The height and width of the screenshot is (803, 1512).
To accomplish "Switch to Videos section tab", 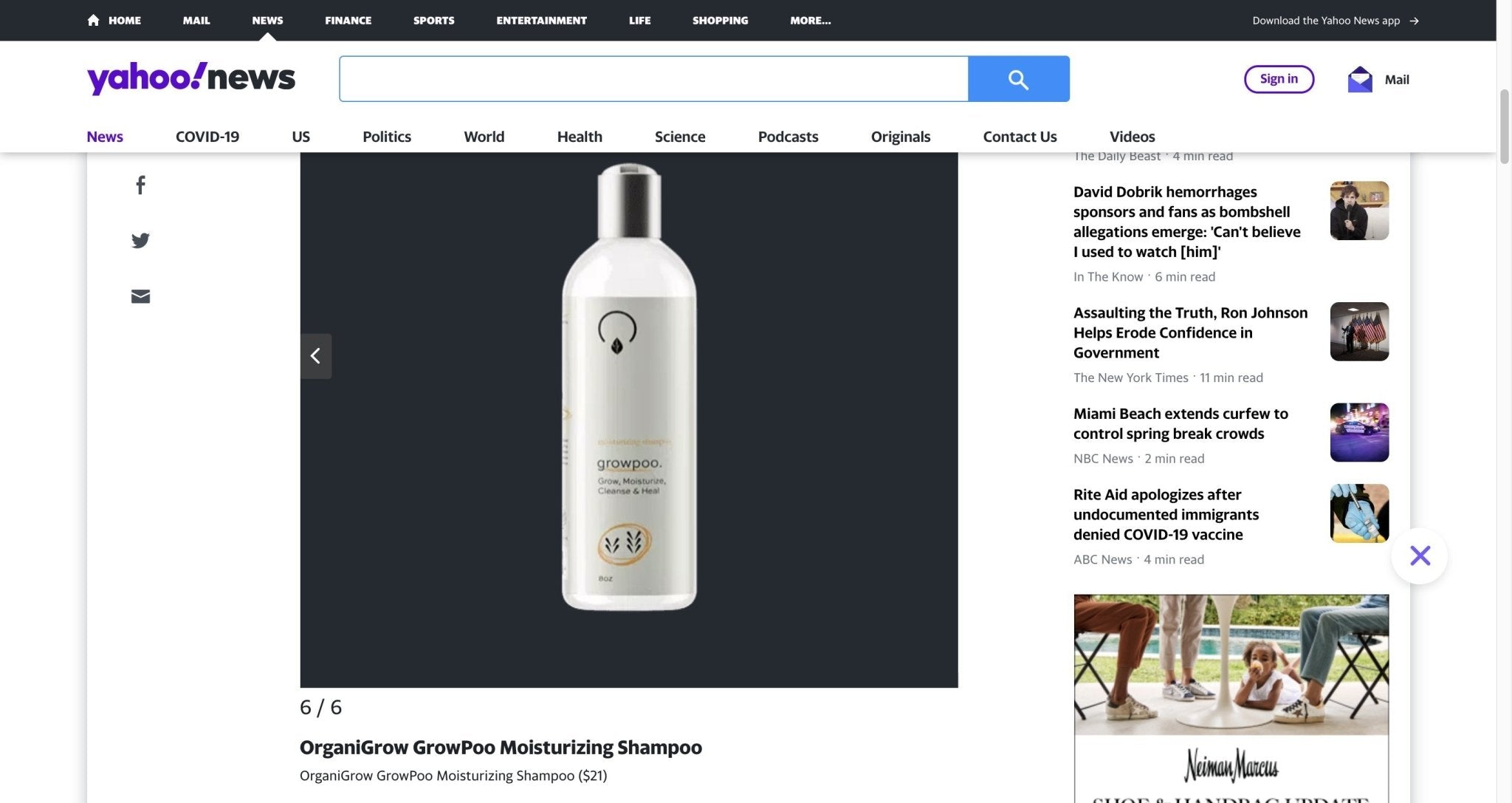I will (1132, 137).
